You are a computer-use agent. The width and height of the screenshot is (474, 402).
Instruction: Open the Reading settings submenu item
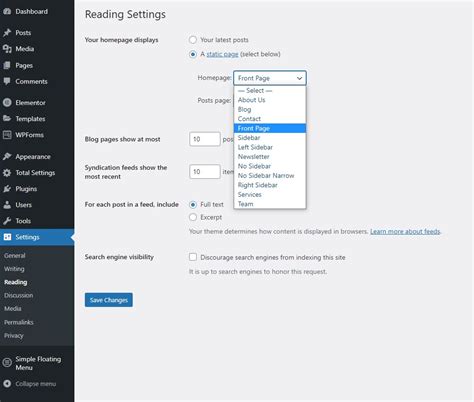coord(16,282)
